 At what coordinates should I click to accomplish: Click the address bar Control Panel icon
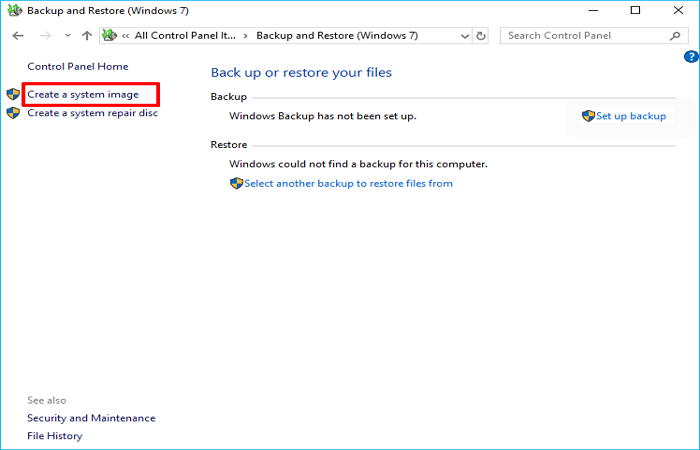(109, 35)
